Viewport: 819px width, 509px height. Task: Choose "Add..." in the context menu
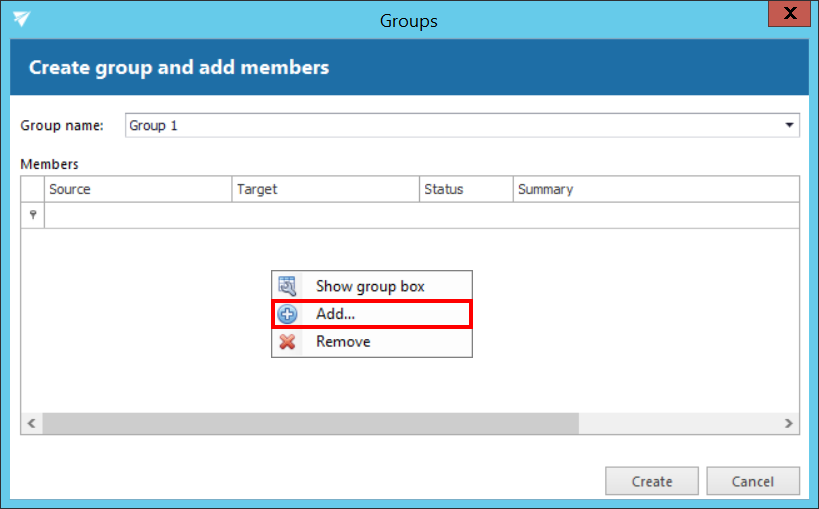coord(336,314)
